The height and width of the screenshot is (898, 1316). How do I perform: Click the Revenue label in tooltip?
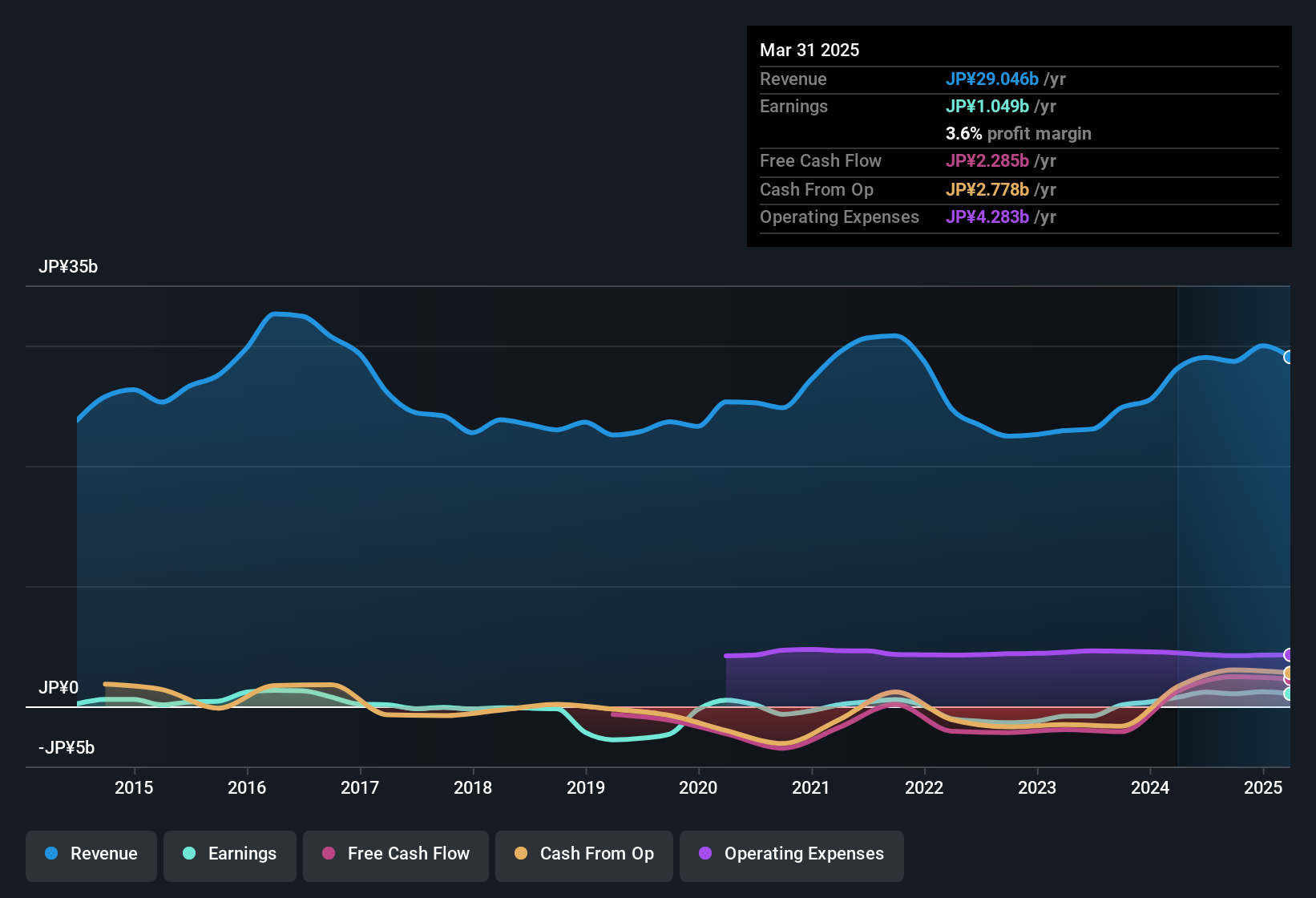pos(793,79)
